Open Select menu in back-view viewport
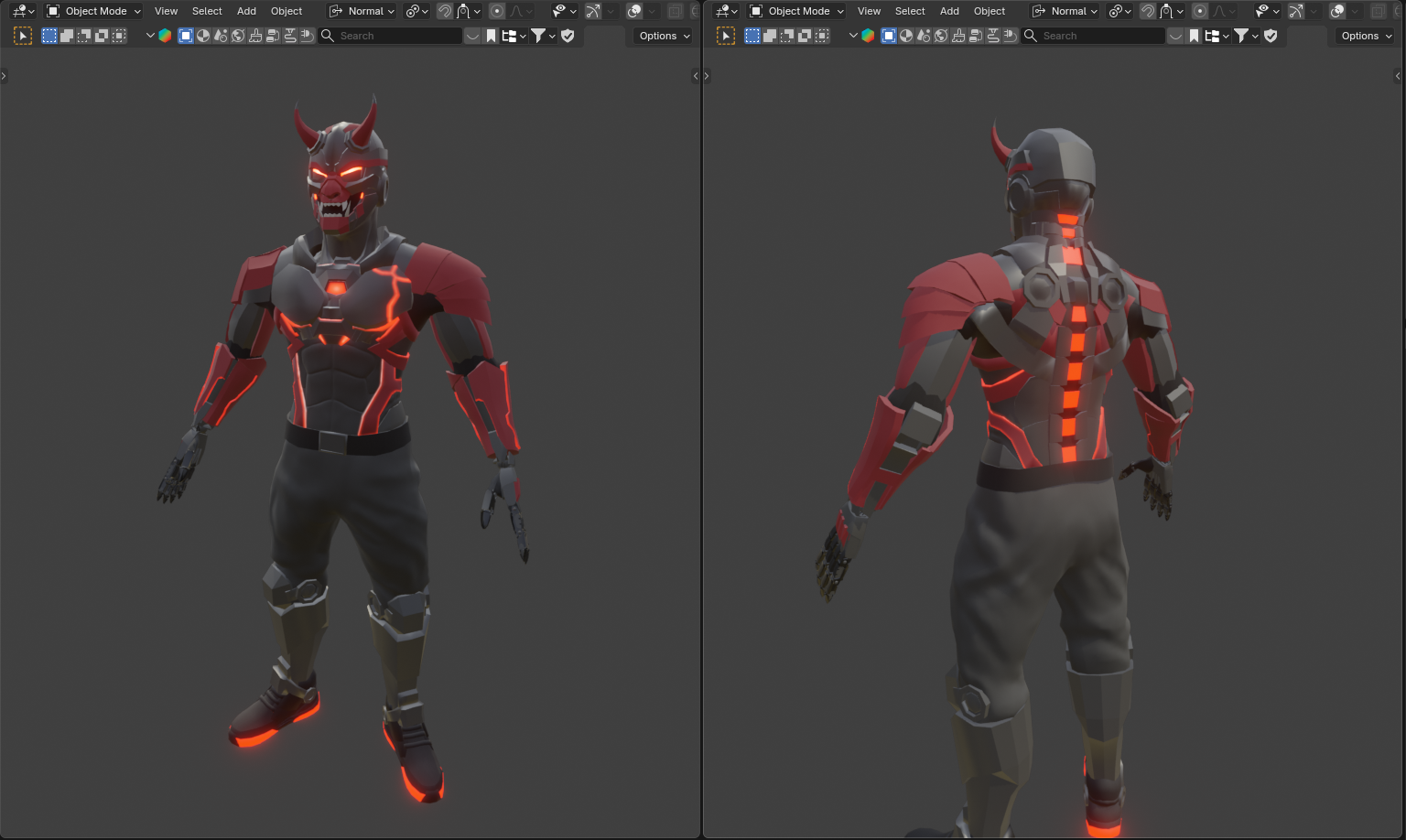The image size is (1406, 840). [x=910, y=11]
